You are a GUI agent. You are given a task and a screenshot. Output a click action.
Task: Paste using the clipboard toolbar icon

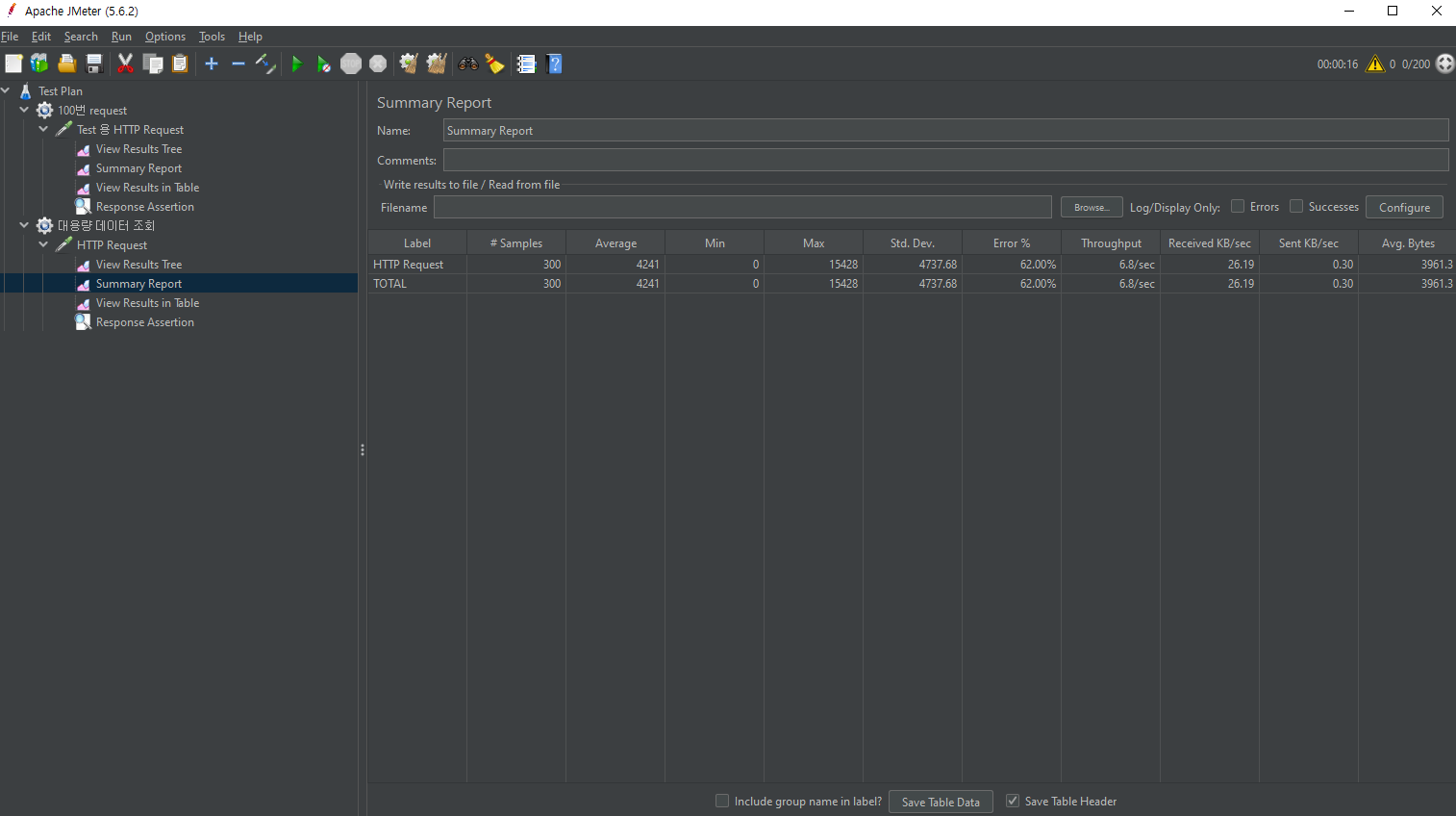tap(180, 64)
